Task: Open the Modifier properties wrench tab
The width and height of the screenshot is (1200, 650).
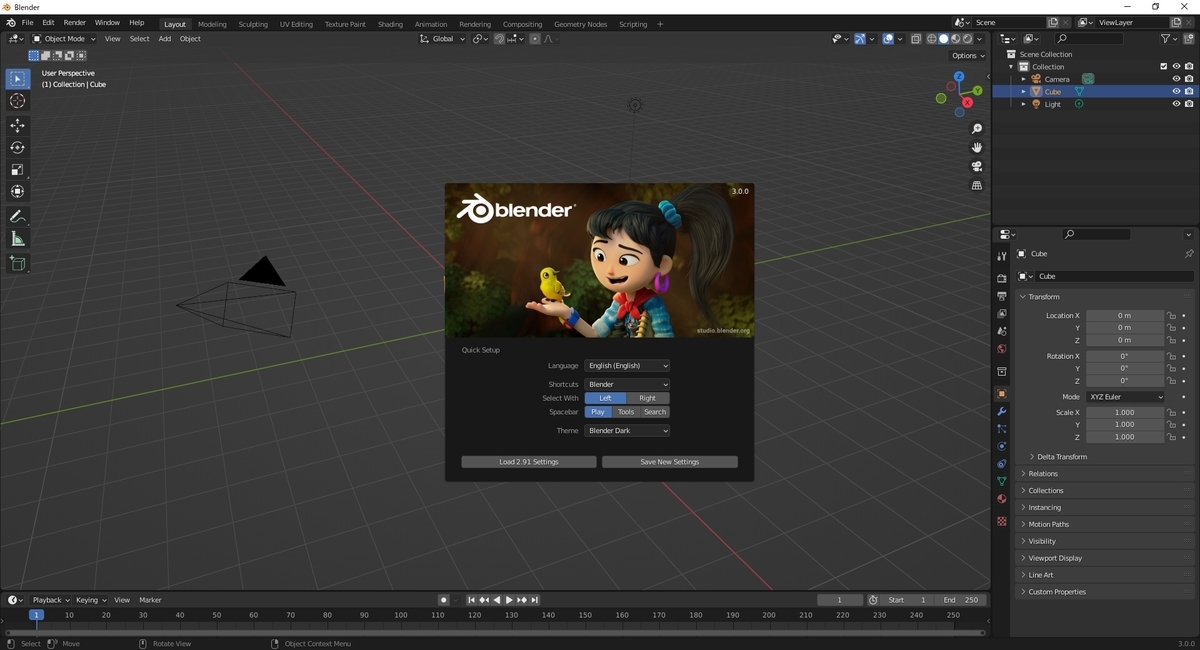Action: [1002, 411]
